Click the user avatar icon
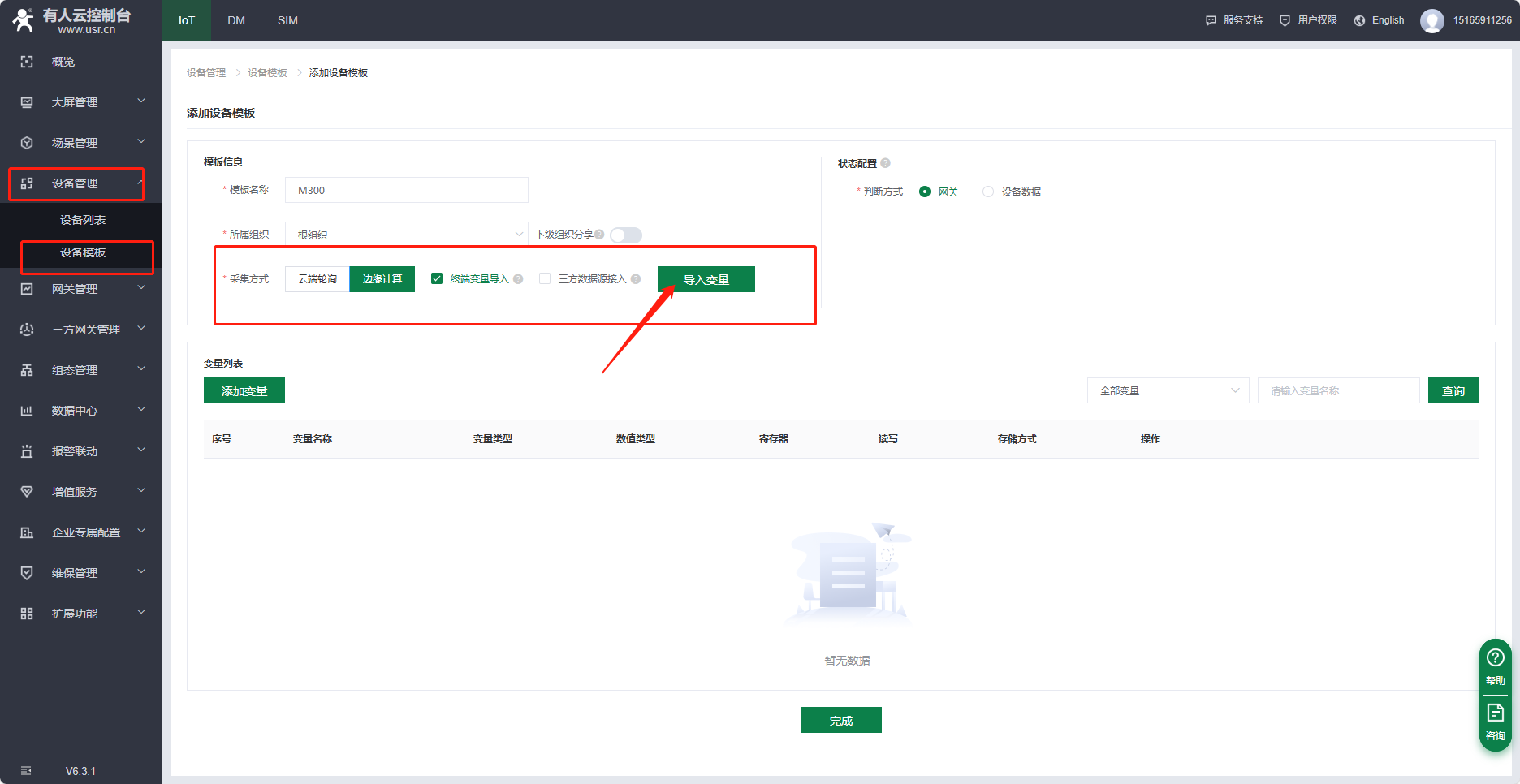Viewport: 1520px width, 784px height. pyautogui.click(x=1431, y=20)
